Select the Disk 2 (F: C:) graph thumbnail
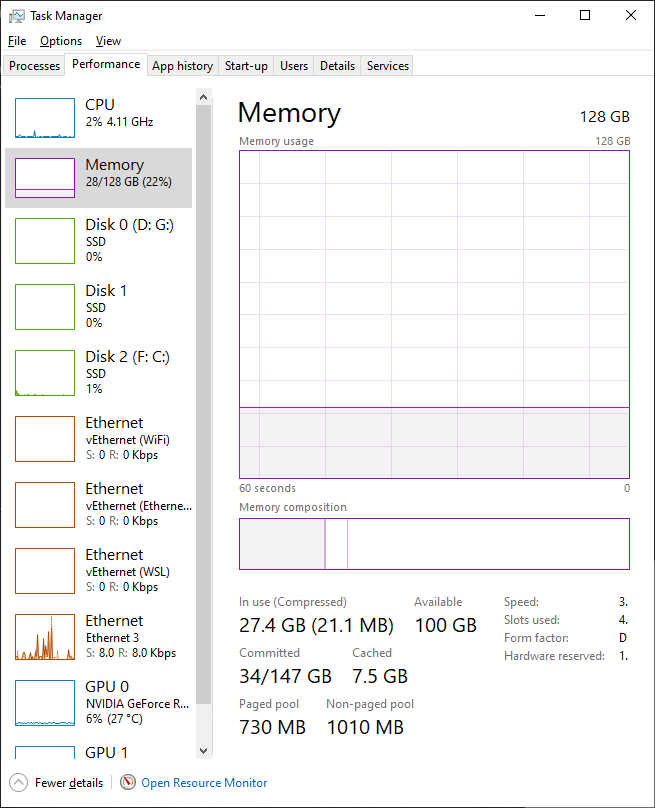 tap(45, 373)
